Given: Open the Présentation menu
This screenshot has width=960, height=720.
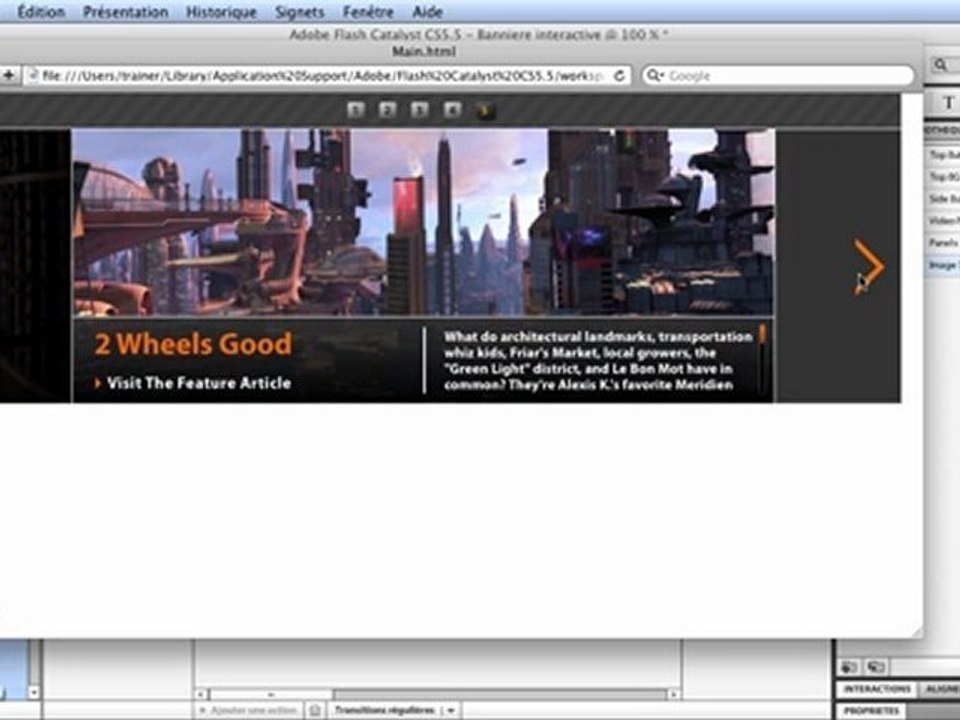Looking at the screenshot, I should click(x=126, y=12).
